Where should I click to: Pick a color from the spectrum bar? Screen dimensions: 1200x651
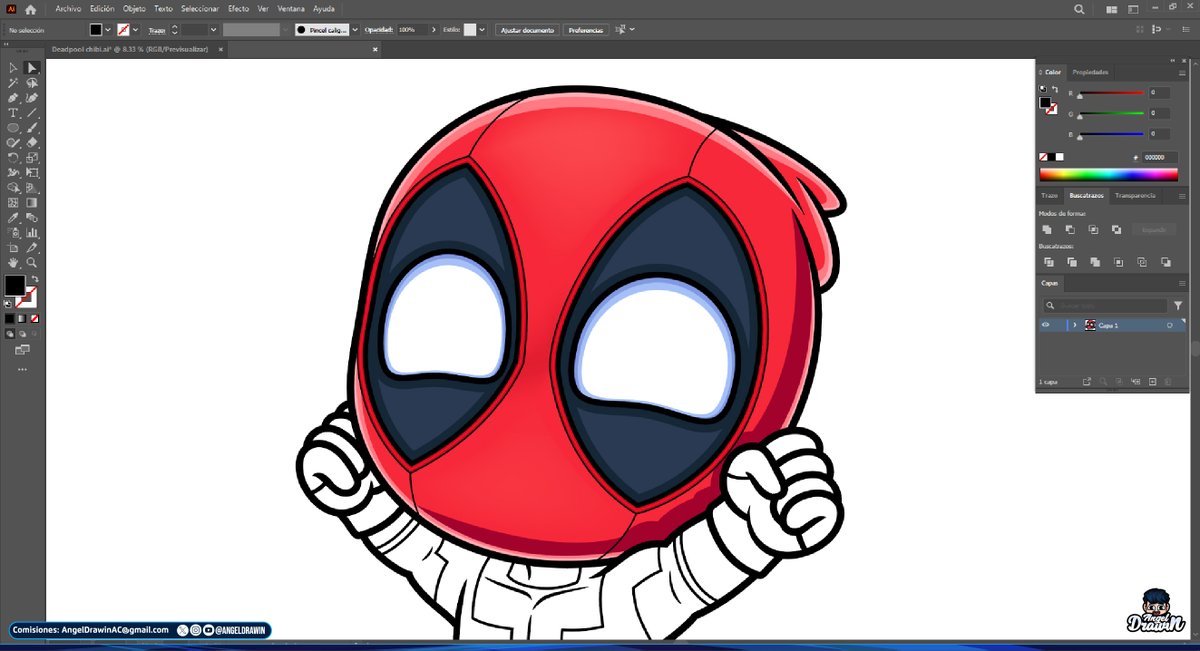(1110, 174)
